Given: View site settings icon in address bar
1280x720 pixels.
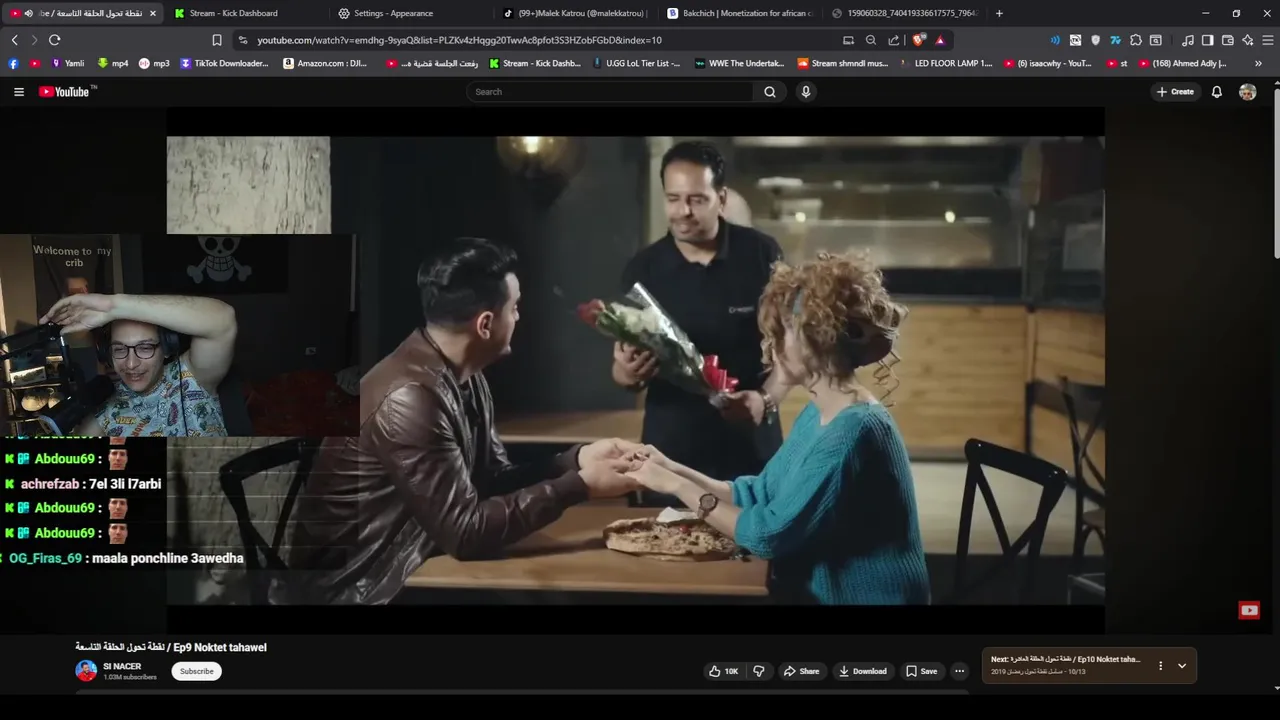Looking at the screenshot, I should pos(242,40).
